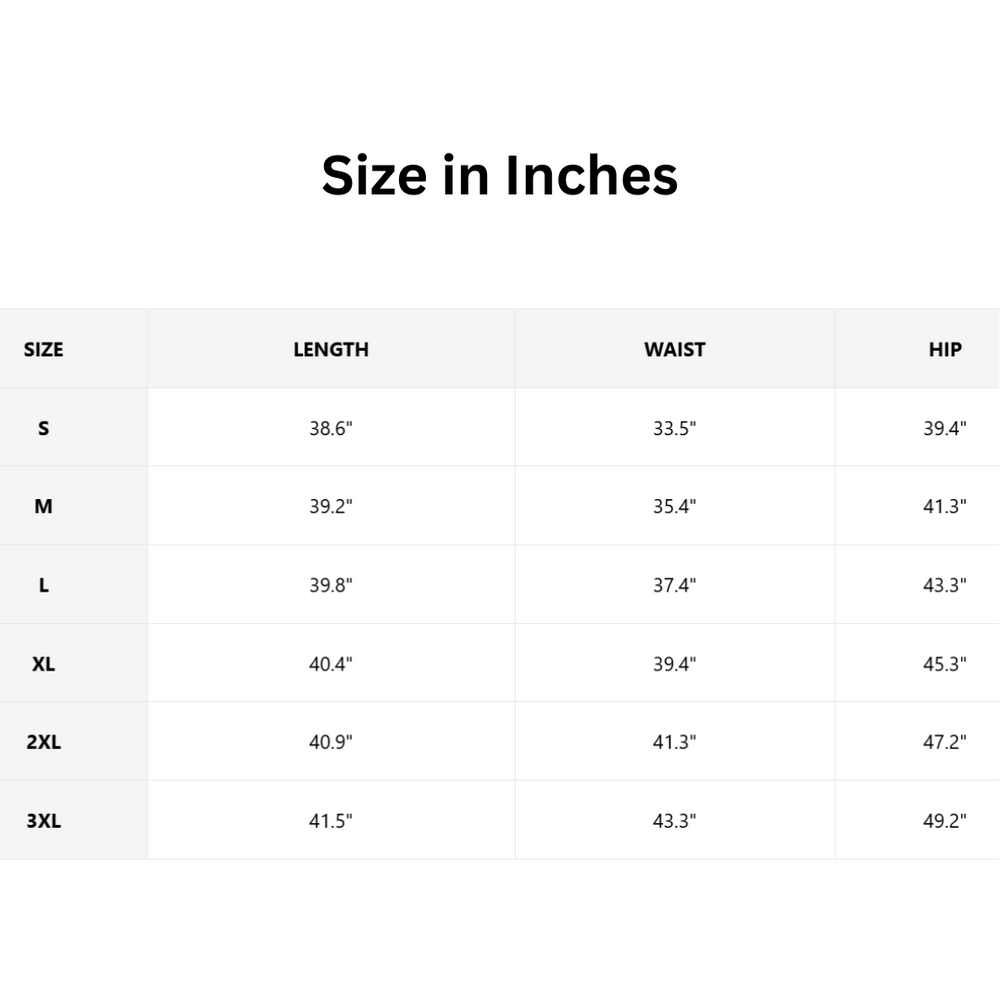Click the HIP column header
Image resolution: width=1000 pixels, height=1000 pixels.
(x=944, y=349)
